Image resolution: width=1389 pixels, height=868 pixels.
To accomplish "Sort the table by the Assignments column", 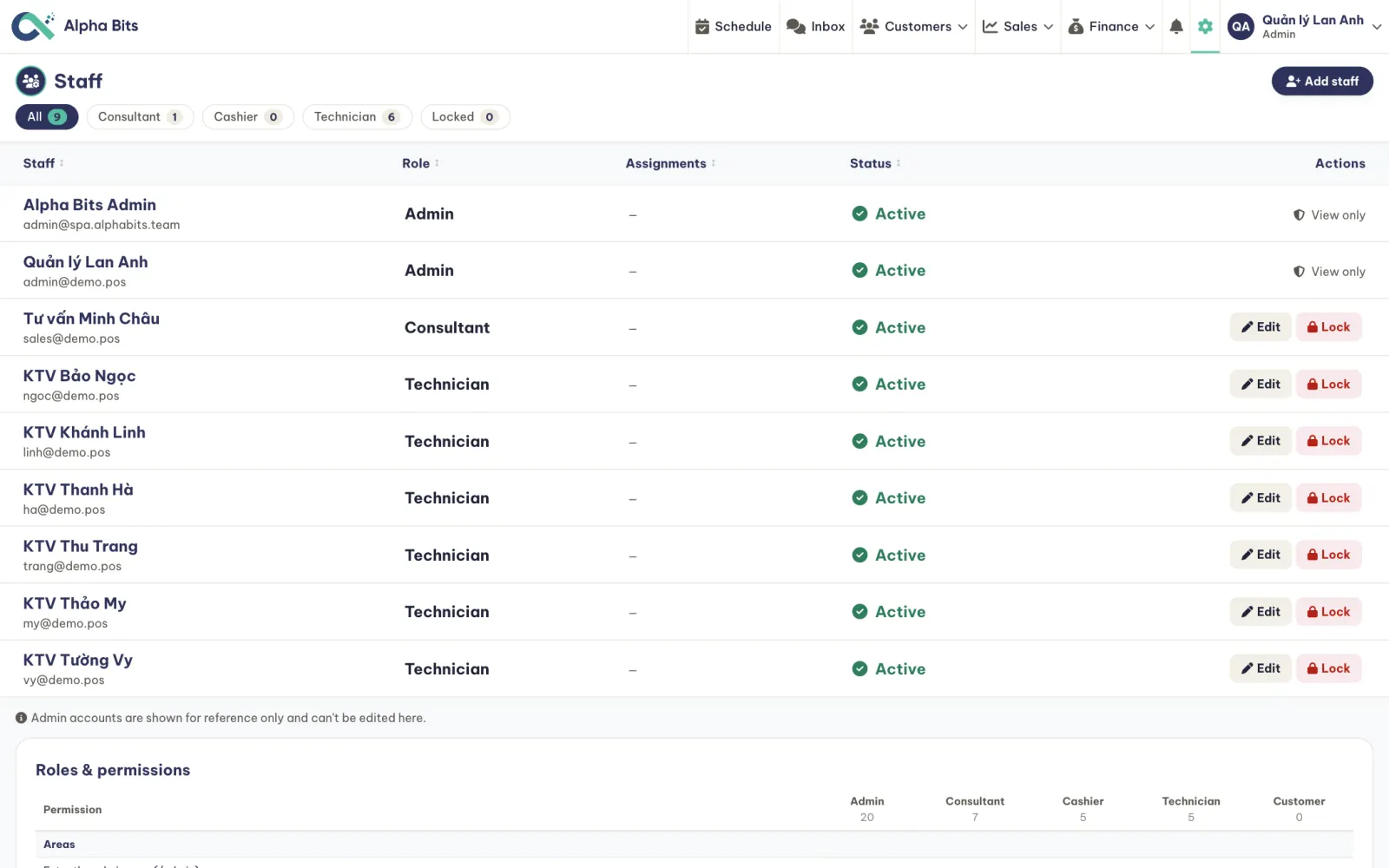I will pyautogui.click(x=670, y=163).
